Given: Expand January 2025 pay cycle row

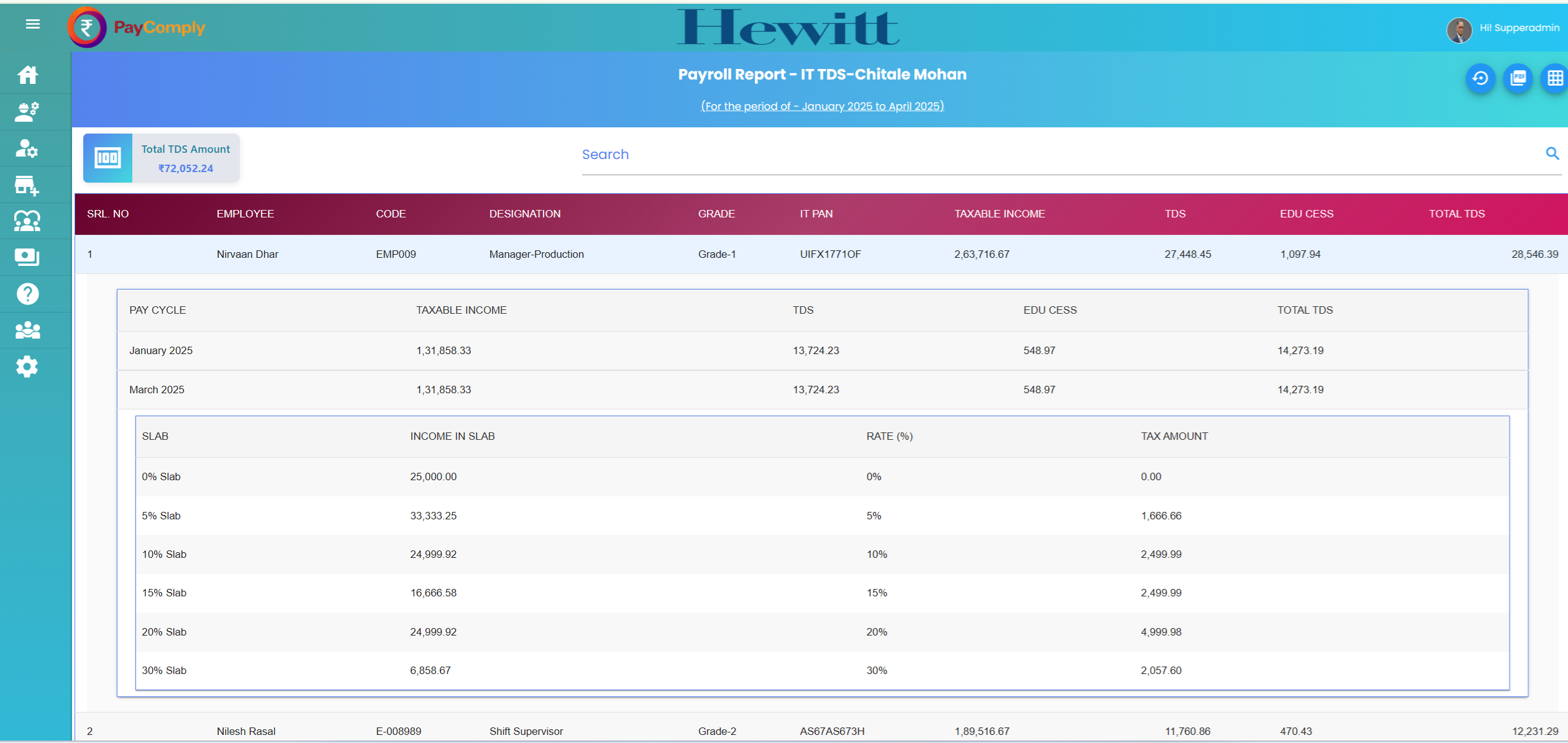Looking at the screenshot, I should click(161, 350).
